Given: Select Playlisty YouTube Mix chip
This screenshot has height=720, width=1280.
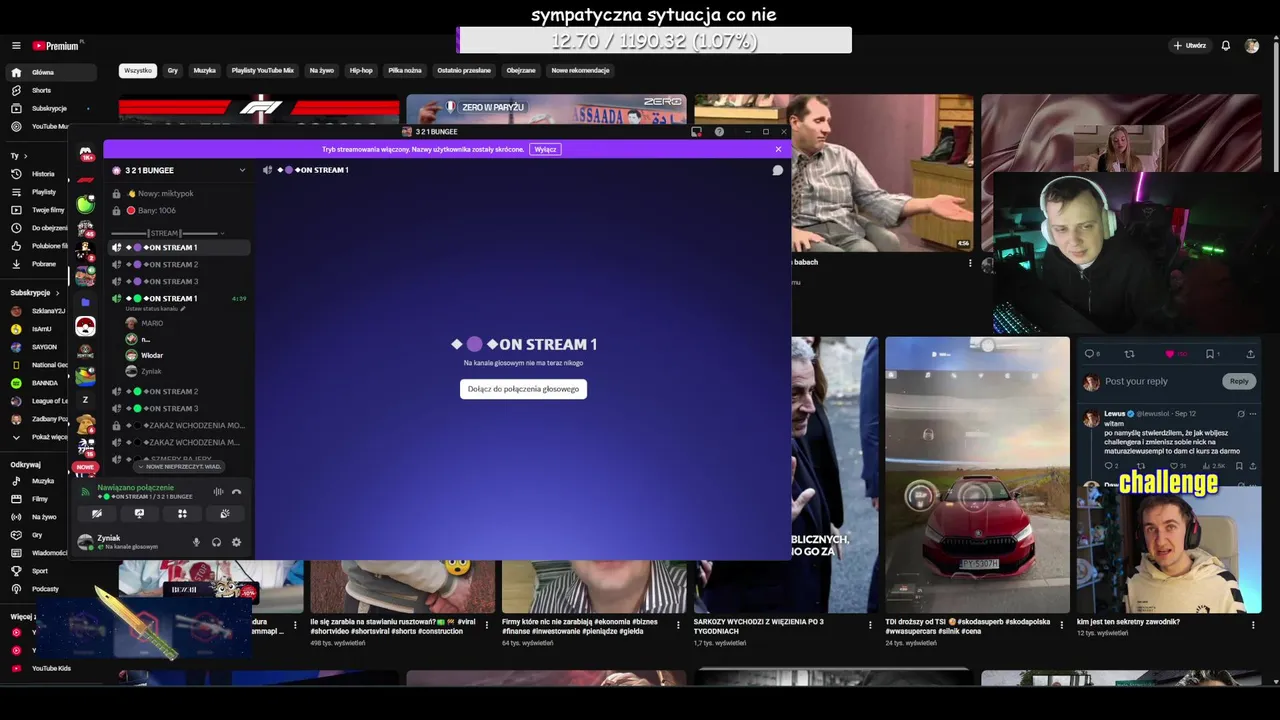Looking at the screenshot, I should (263, 71).
